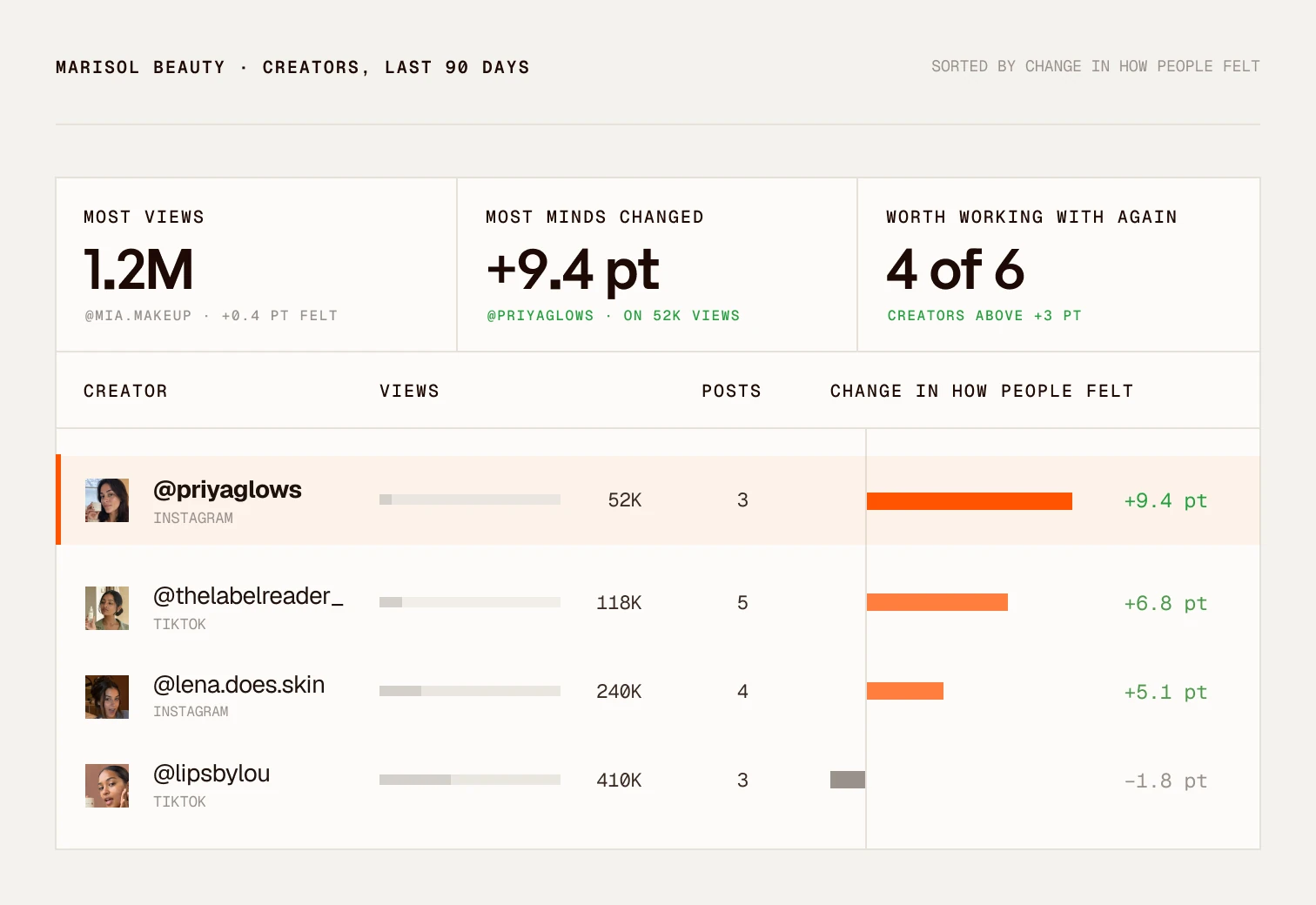Select @lena.does.skin avatar image

tap(107, 697)
